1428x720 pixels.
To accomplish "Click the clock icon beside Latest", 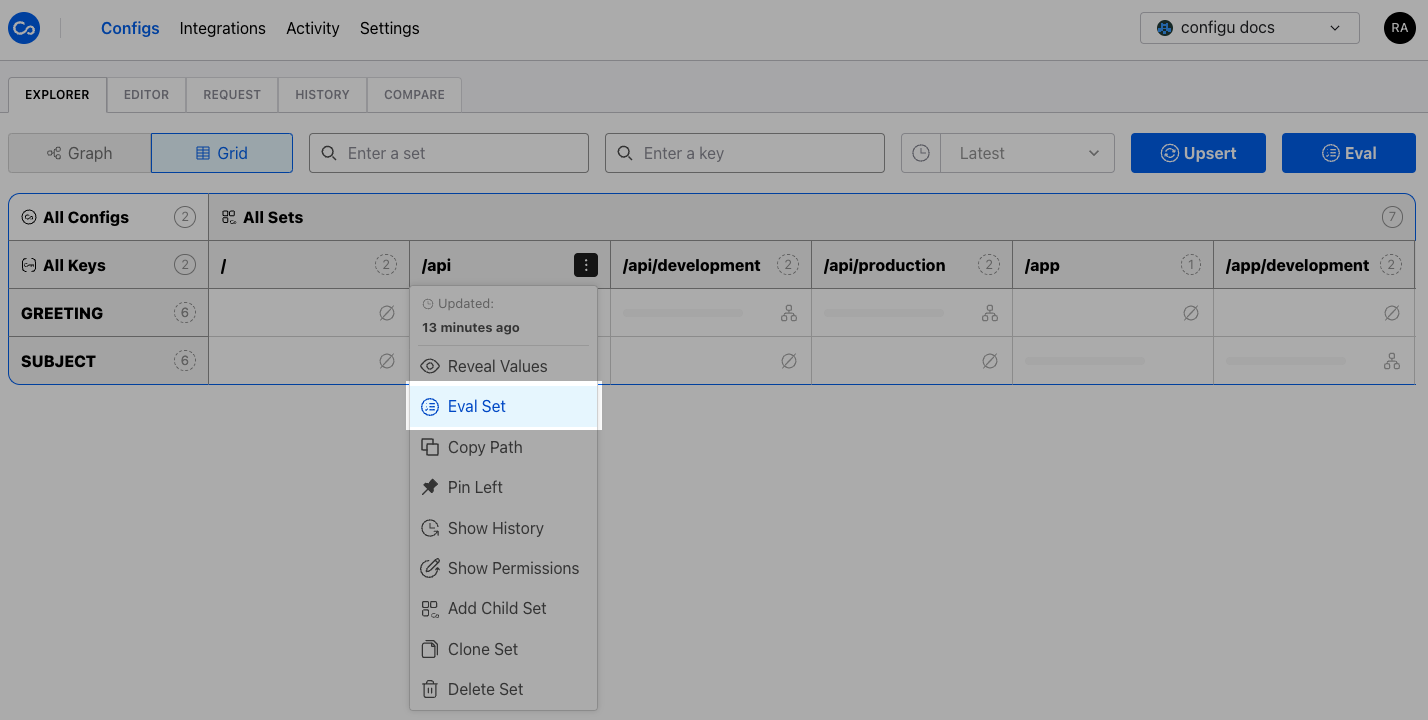I will click(921, 153).
